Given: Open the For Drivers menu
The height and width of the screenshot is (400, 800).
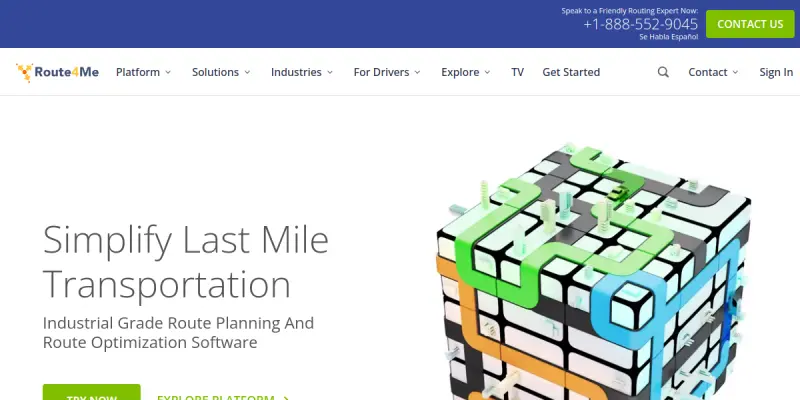Looking at the screenshot, I should click(x=381, y=72).
